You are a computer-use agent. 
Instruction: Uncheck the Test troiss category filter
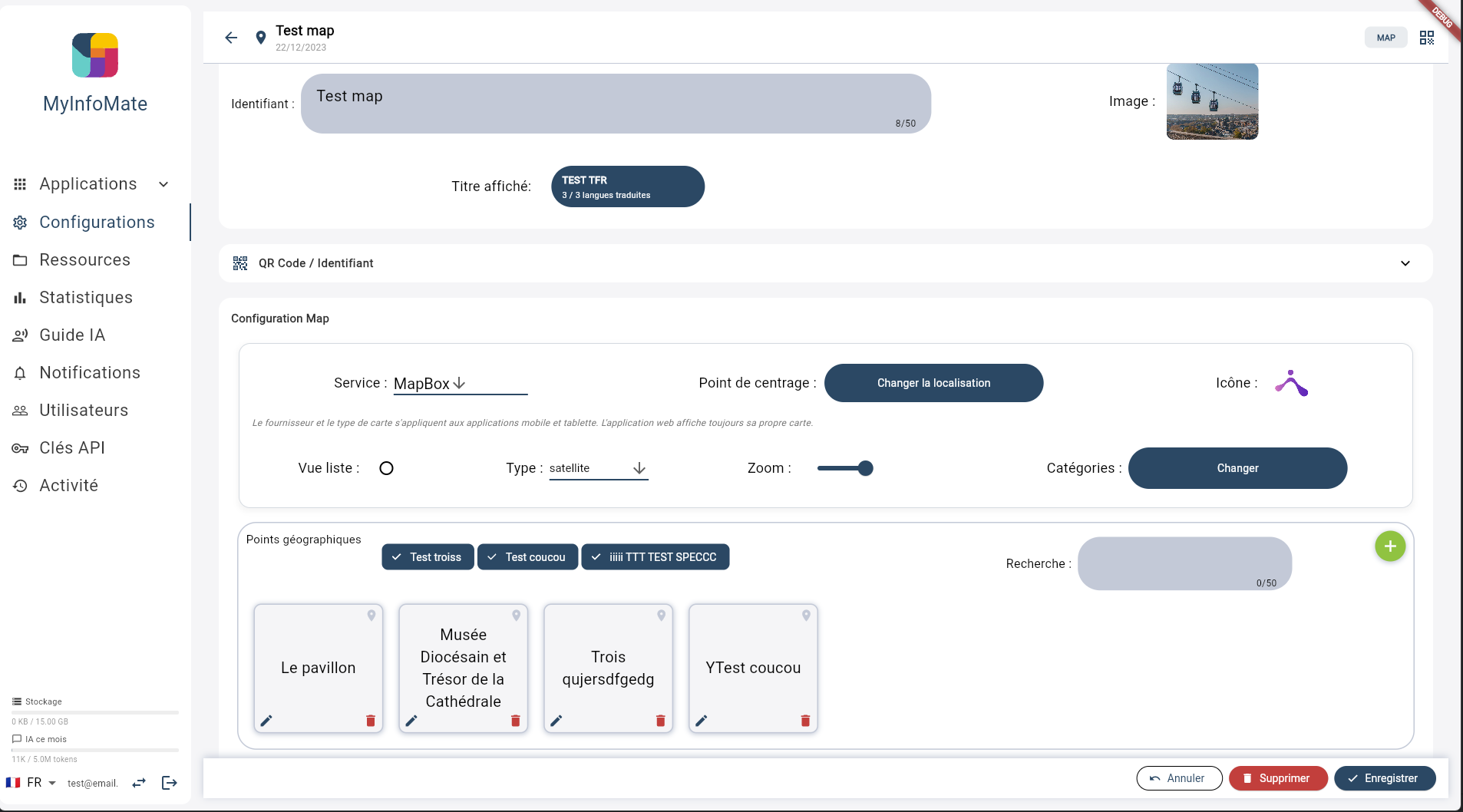pyautogui.click(x=428, y=557)
